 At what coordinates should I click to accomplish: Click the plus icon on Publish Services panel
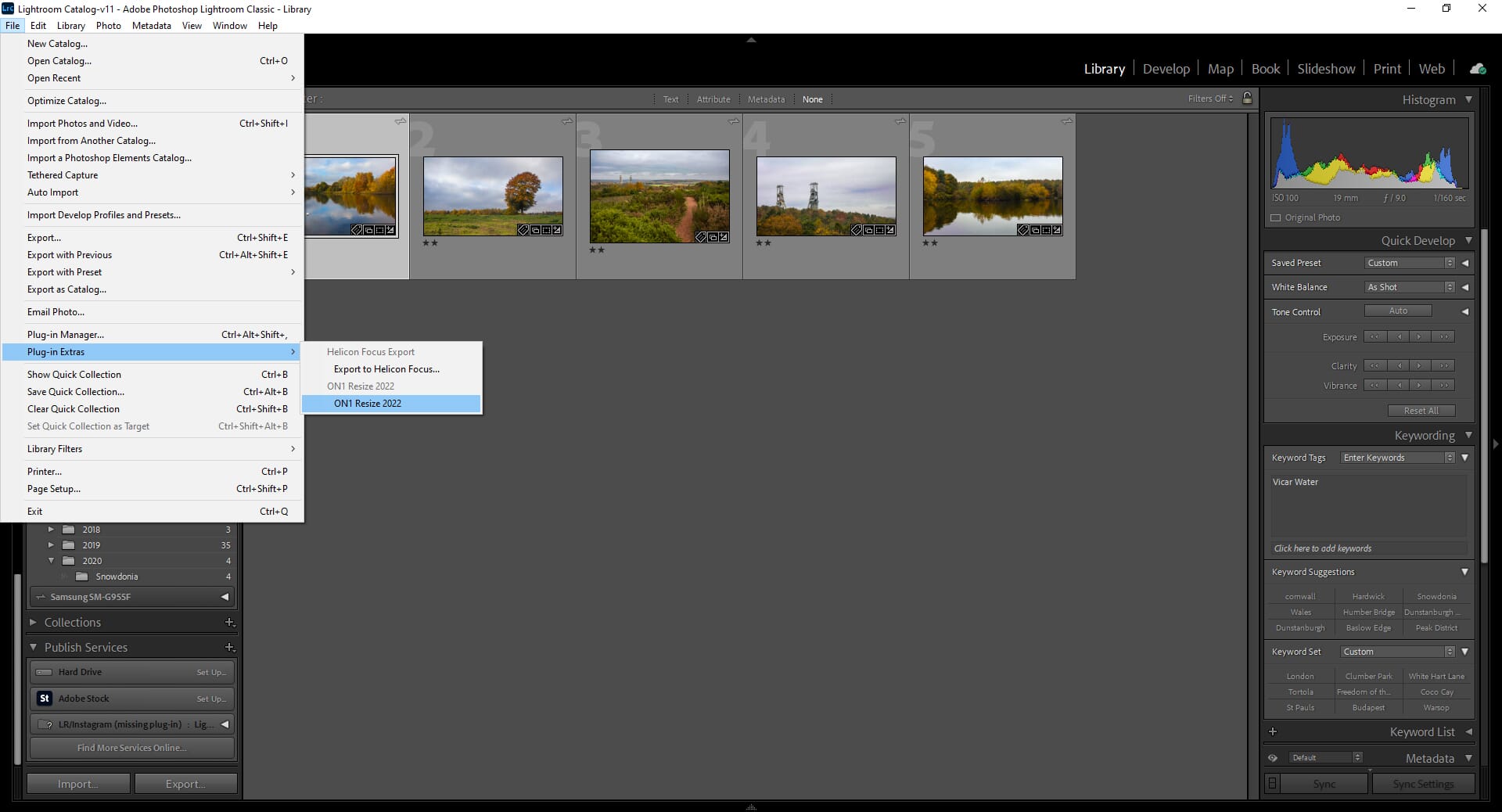coord(230,648)
